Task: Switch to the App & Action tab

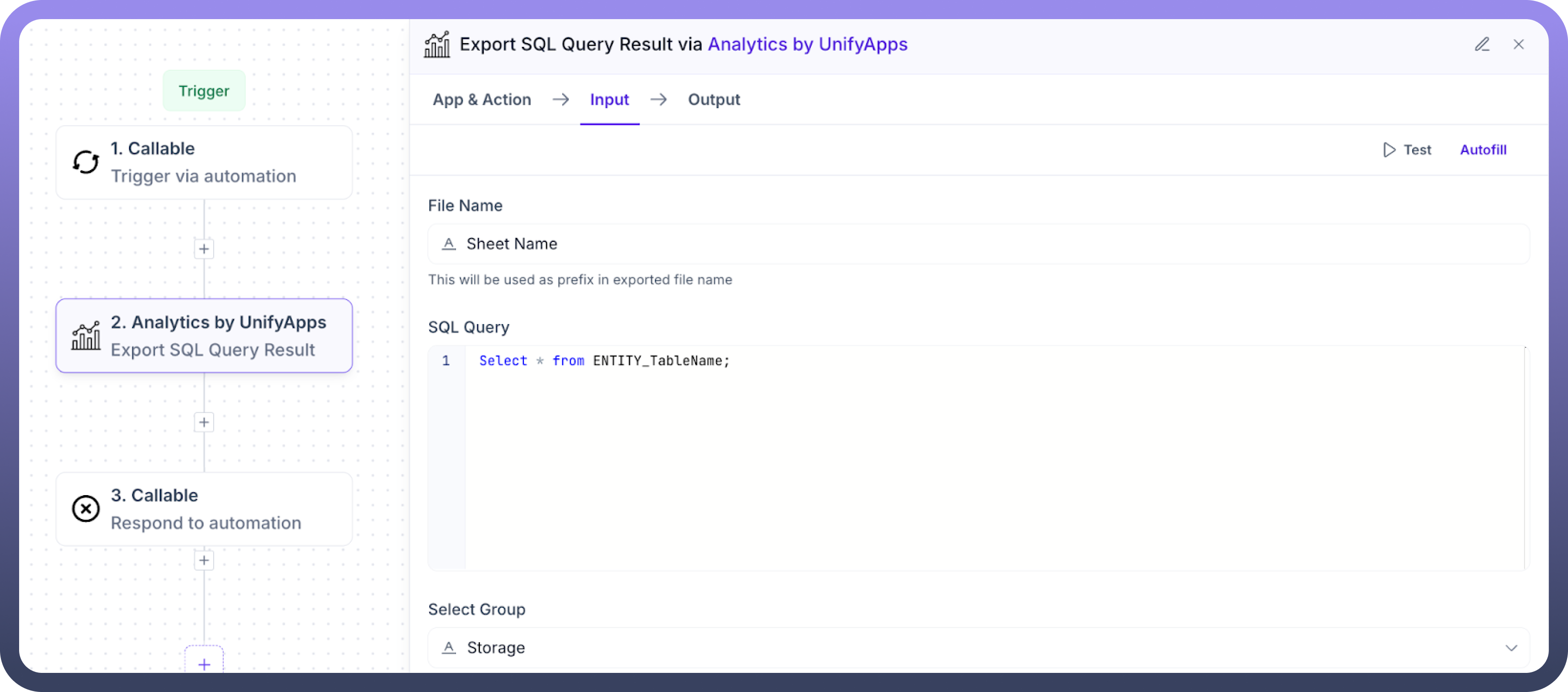Action: click(x=481, y=100)
